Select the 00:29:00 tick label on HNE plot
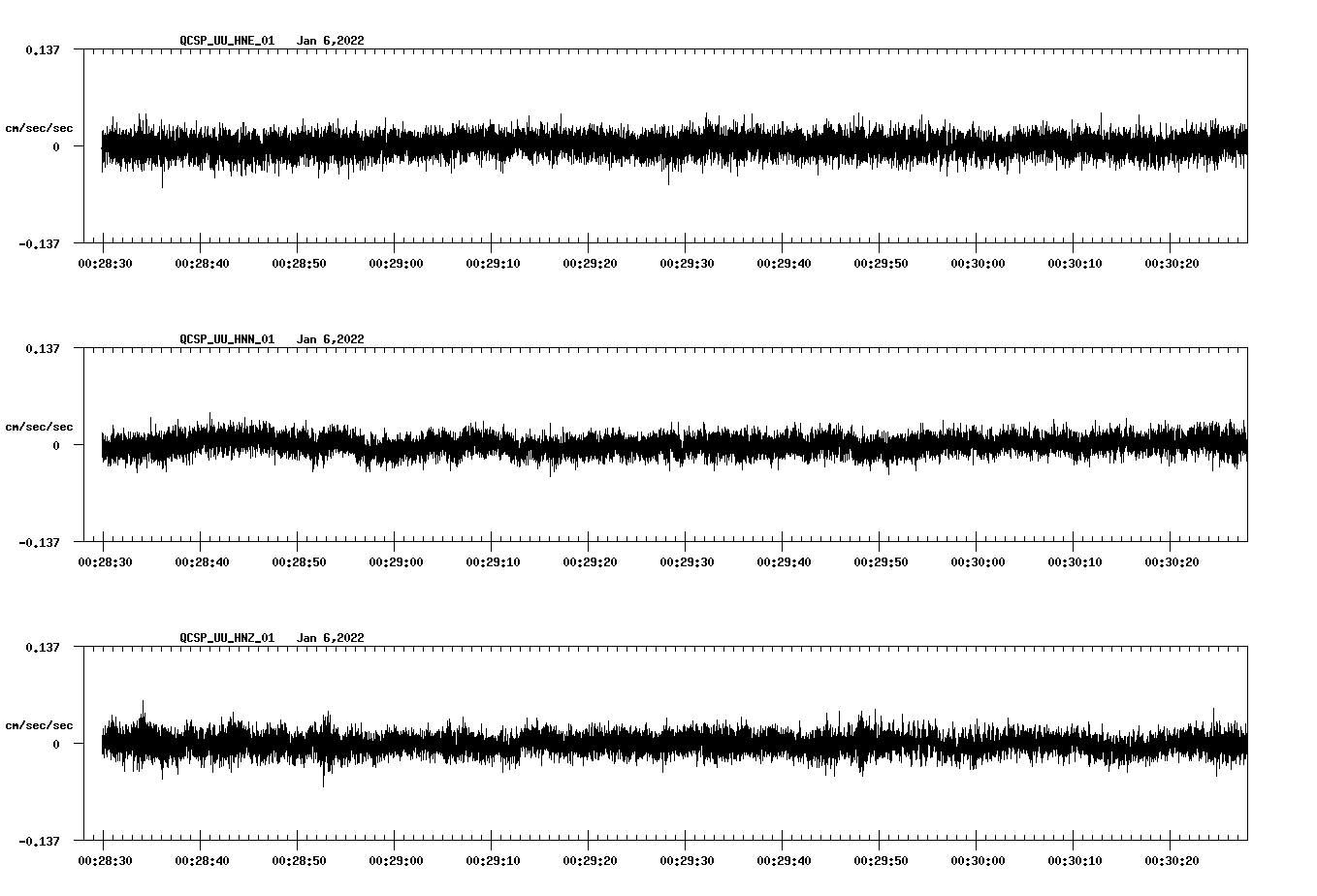 click(x=396, y=264)
